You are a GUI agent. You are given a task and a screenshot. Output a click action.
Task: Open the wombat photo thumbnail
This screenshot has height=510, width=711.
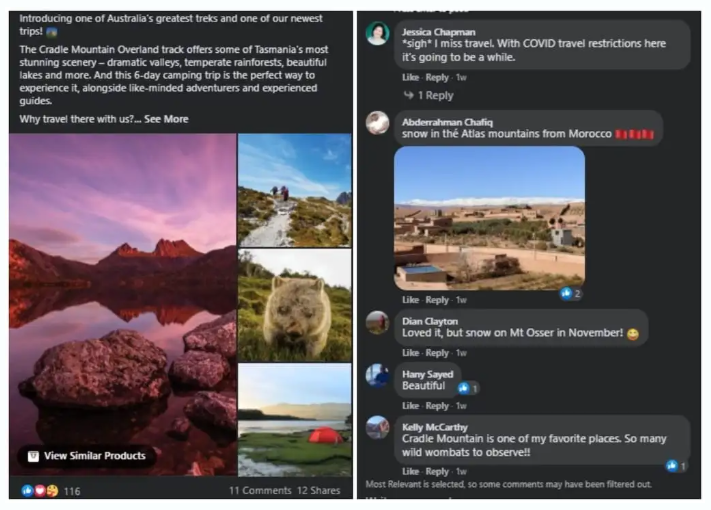click(x=294, y=305)
